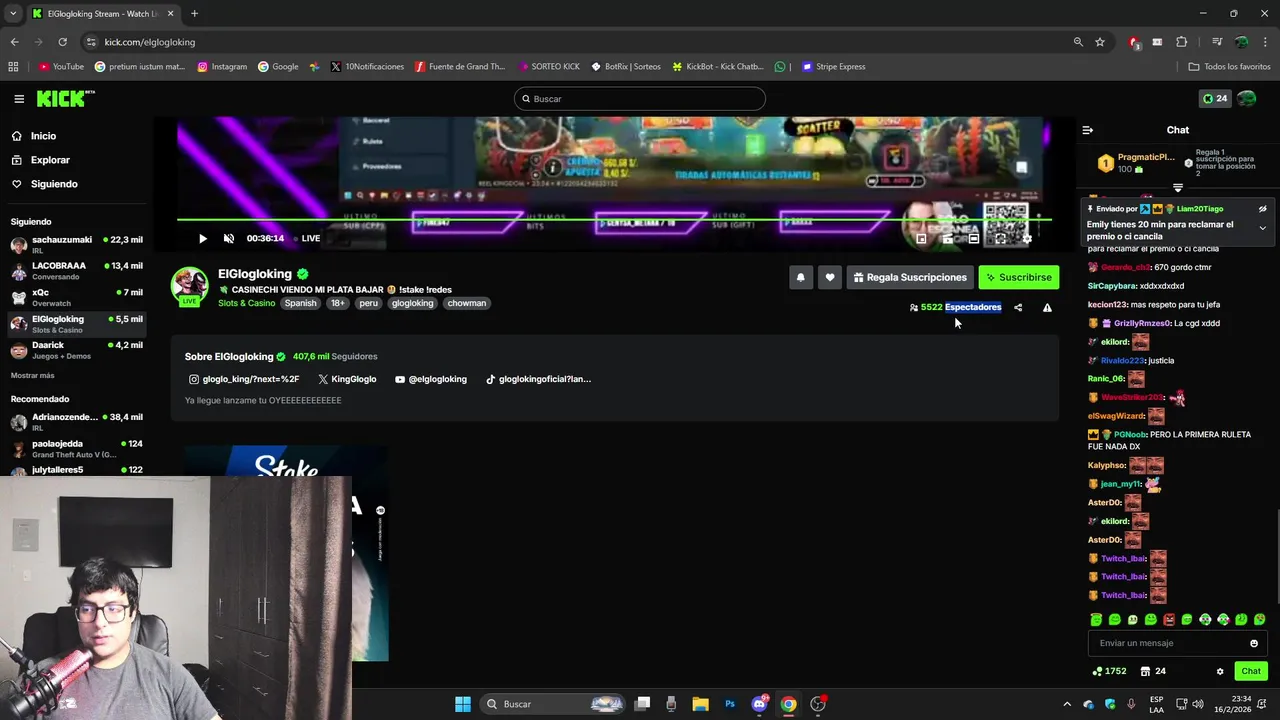Show hidden system tray icons
Viewport: 1280px width, 720px height.
click(1067, 704)
